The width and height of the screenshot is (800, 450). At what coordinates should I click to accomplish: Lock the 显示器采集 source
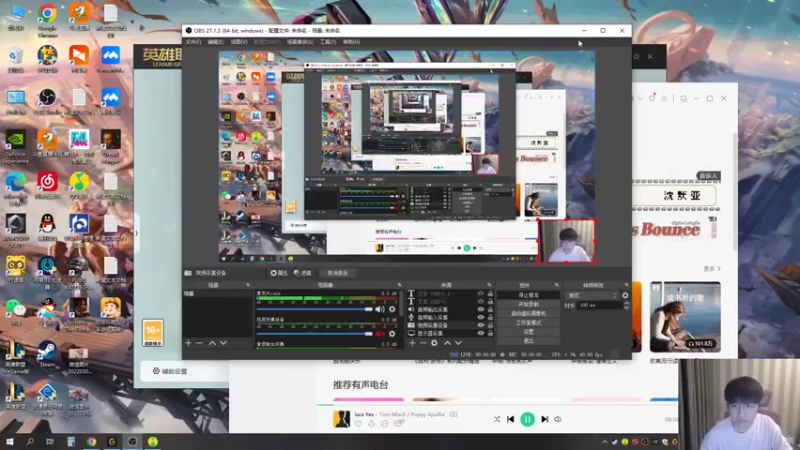490,333
